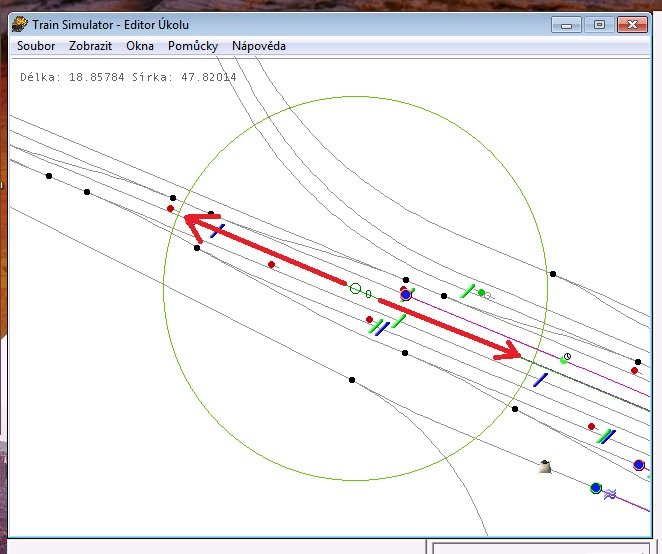The image size is (662, 554).
Task: Select the blue slash marker beside left arrowhead
Action: click(217, 230)
